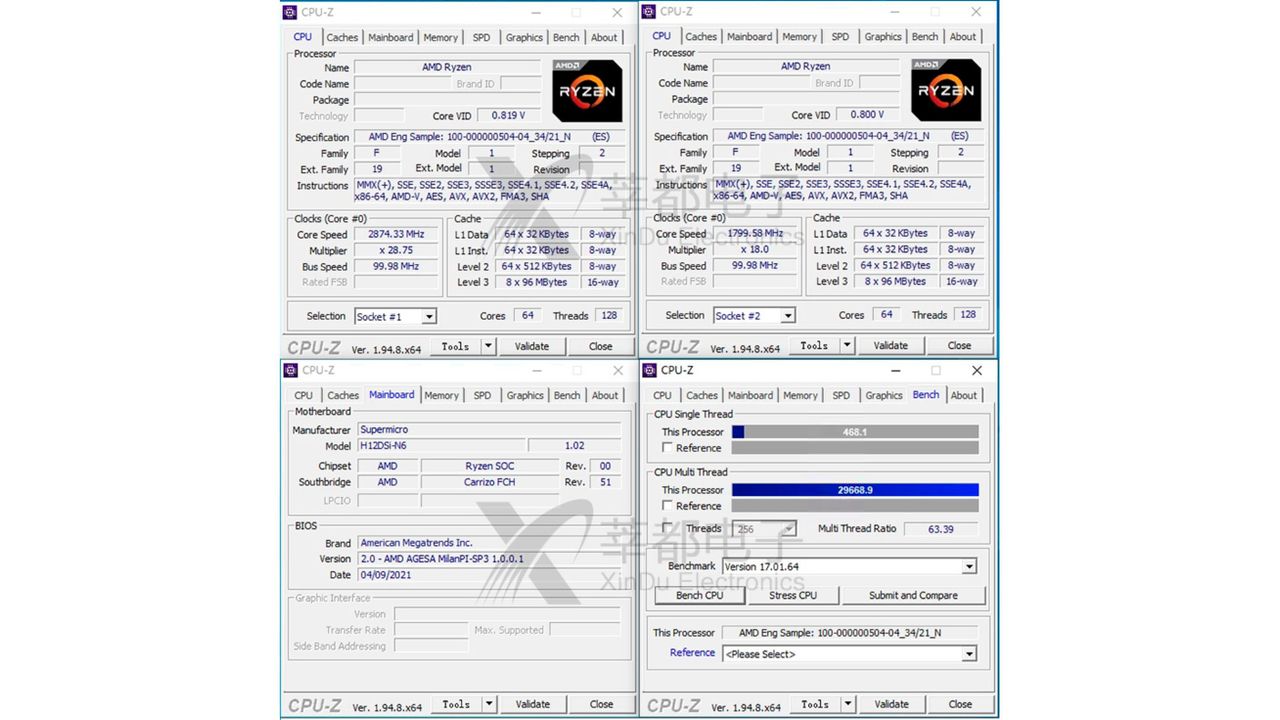Click the Reference link in Bench window
This screenshot has width=1280, height=720.
pos(692,653)
